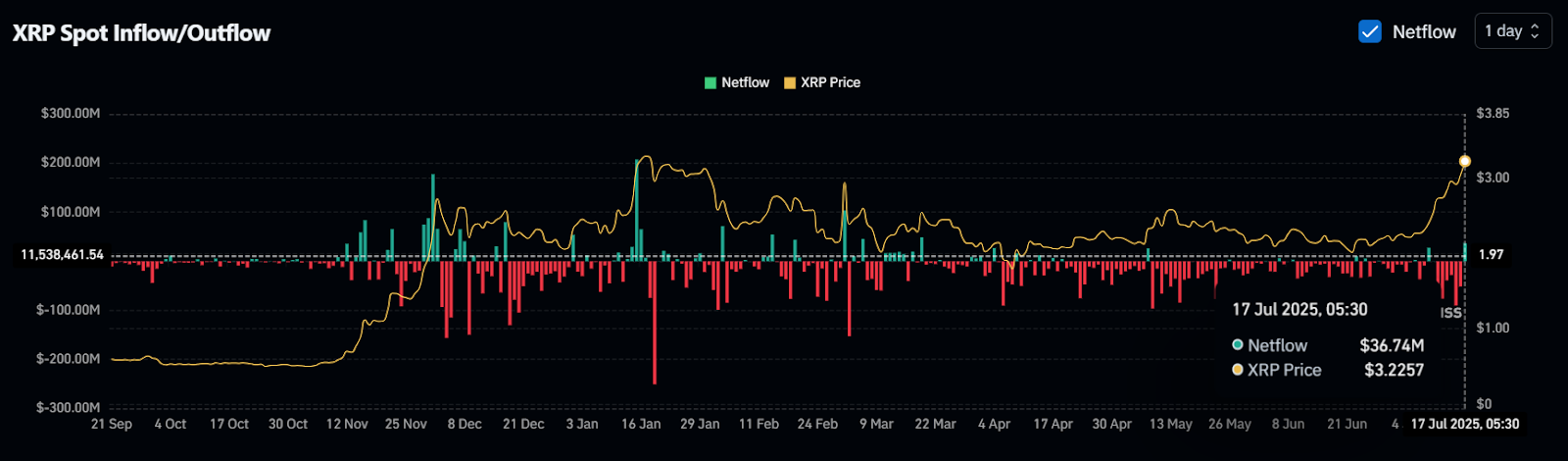Click the price marker dot at chart end
The height and width of the screenshot is (461, 1568).
tap(1465, 161)
